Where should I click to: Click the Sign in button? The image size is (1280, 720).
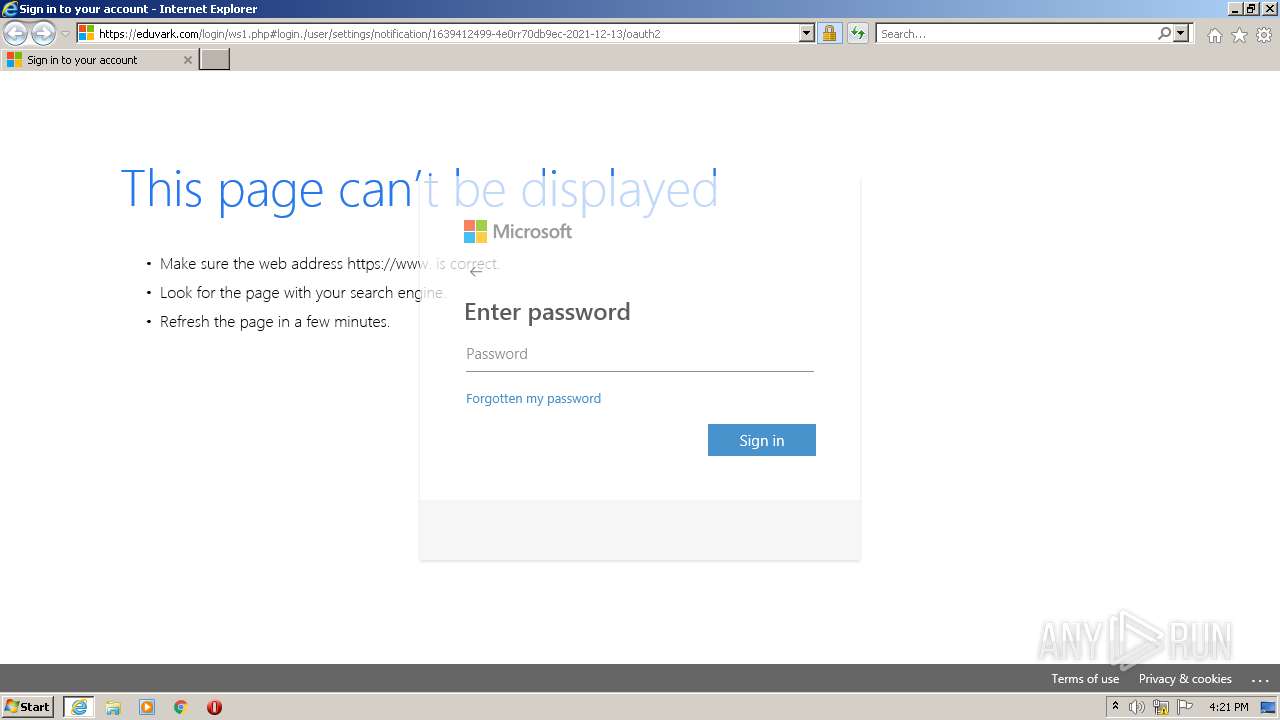coord(762,440)
